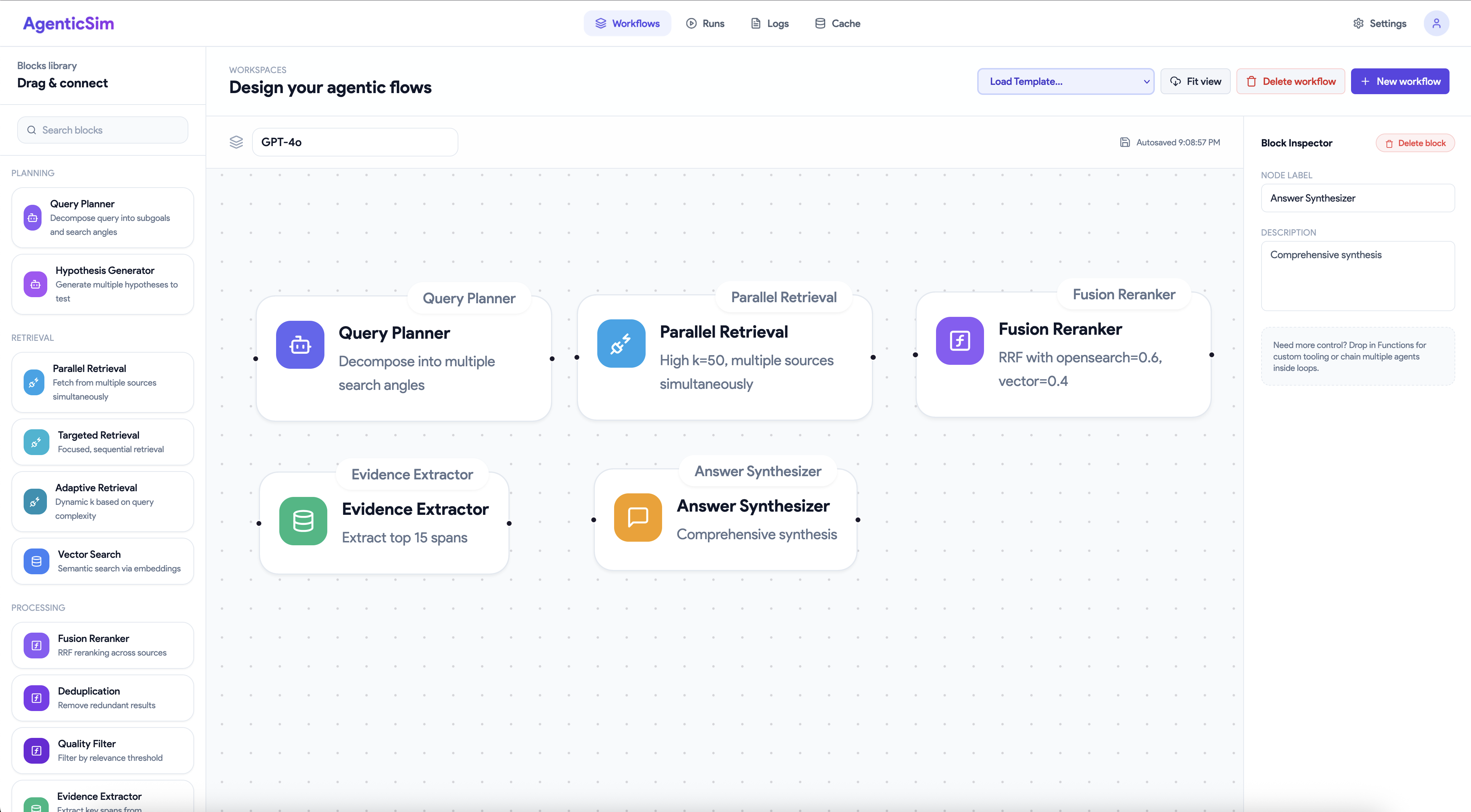Click the layers icon beside GPT-4o field

pos(236,142)
